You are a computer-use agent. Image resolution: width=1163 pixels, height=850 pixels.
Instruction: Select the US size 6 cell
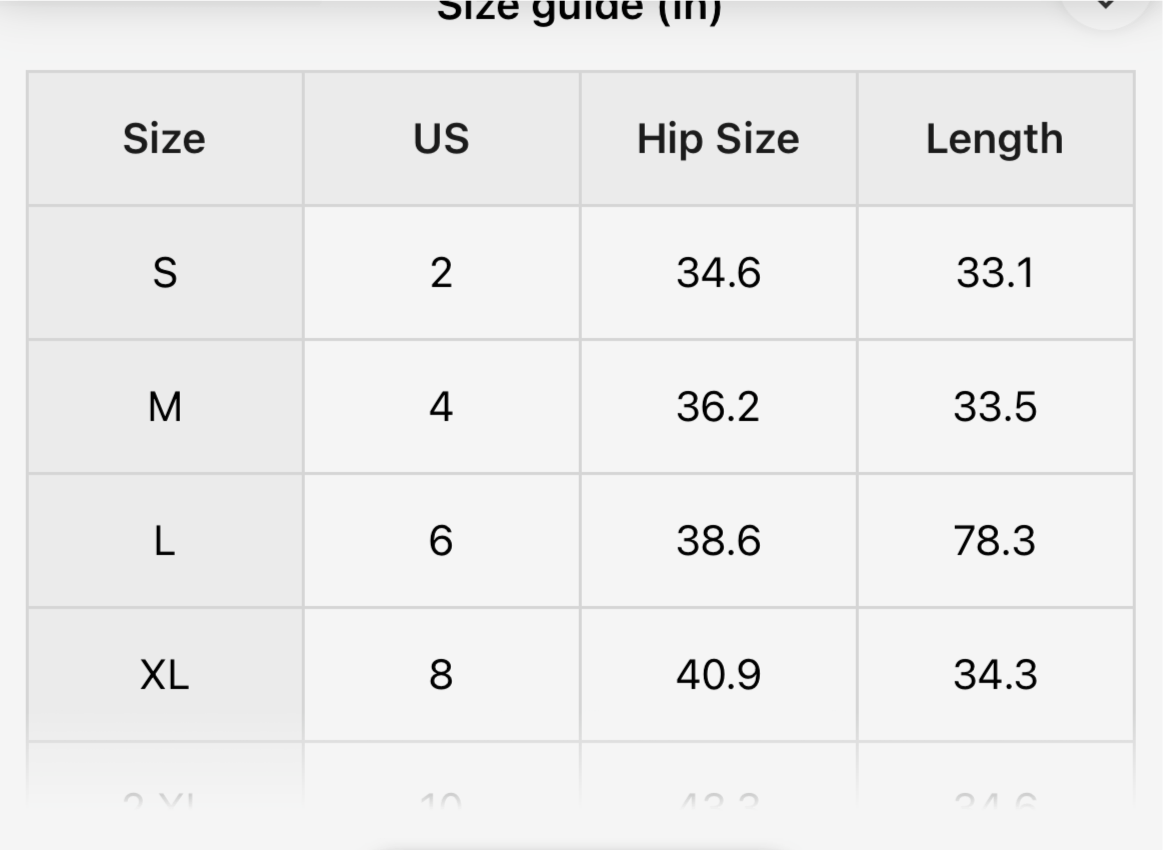tap(441, 541)
